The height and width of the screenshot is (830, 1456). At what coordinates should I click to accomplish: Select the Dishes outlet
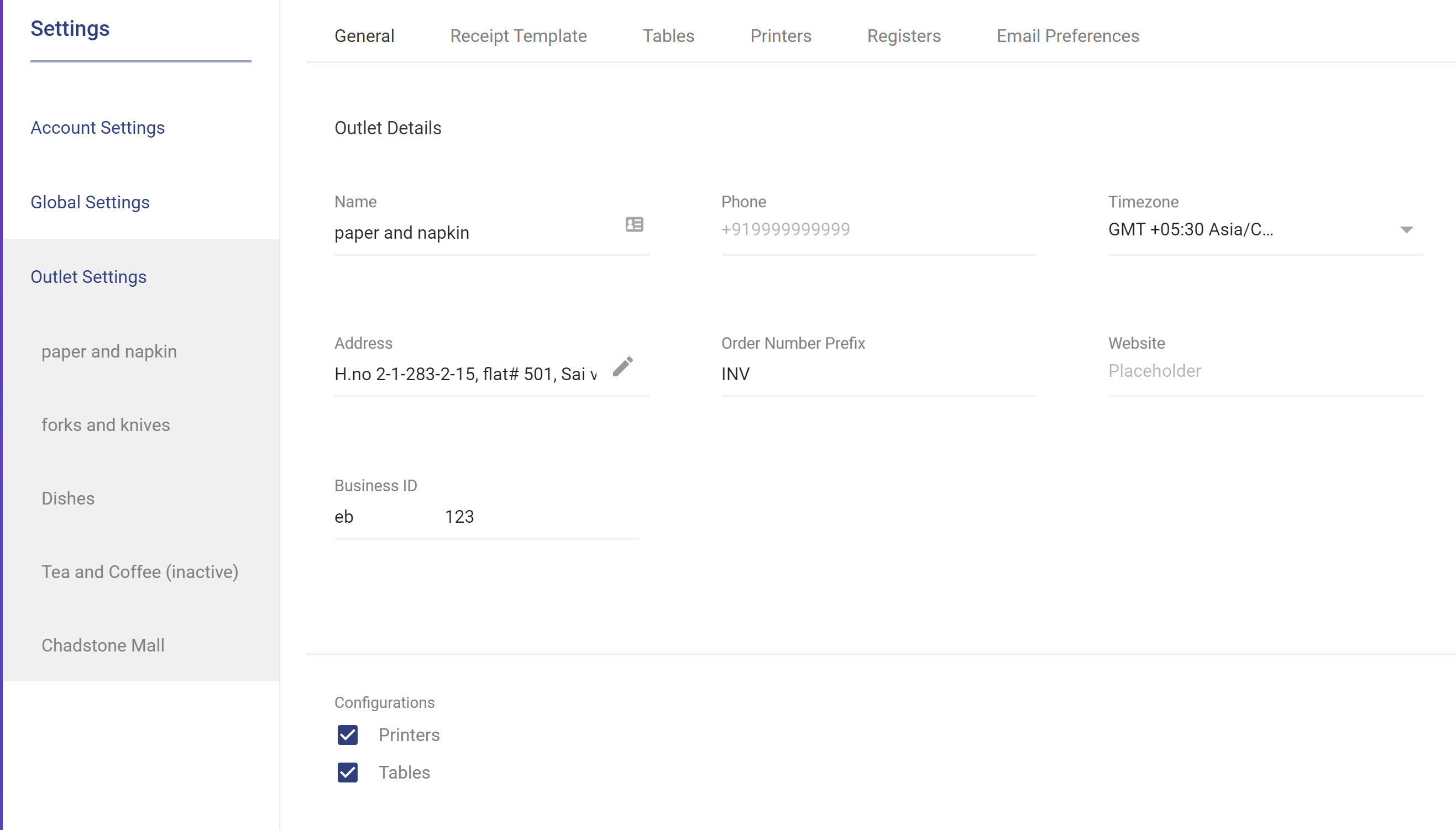coord(68,498)
